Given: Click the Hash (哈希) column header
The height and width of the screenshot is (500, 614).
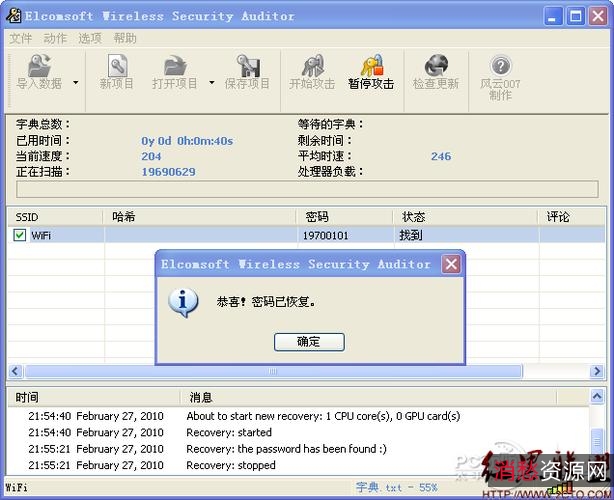Looking at the screenshot, I should pos(199,217).
